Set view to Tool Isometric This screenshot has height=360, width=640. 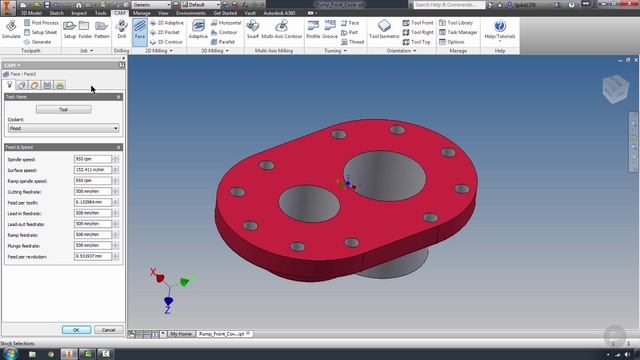click(x=384, y=30)
